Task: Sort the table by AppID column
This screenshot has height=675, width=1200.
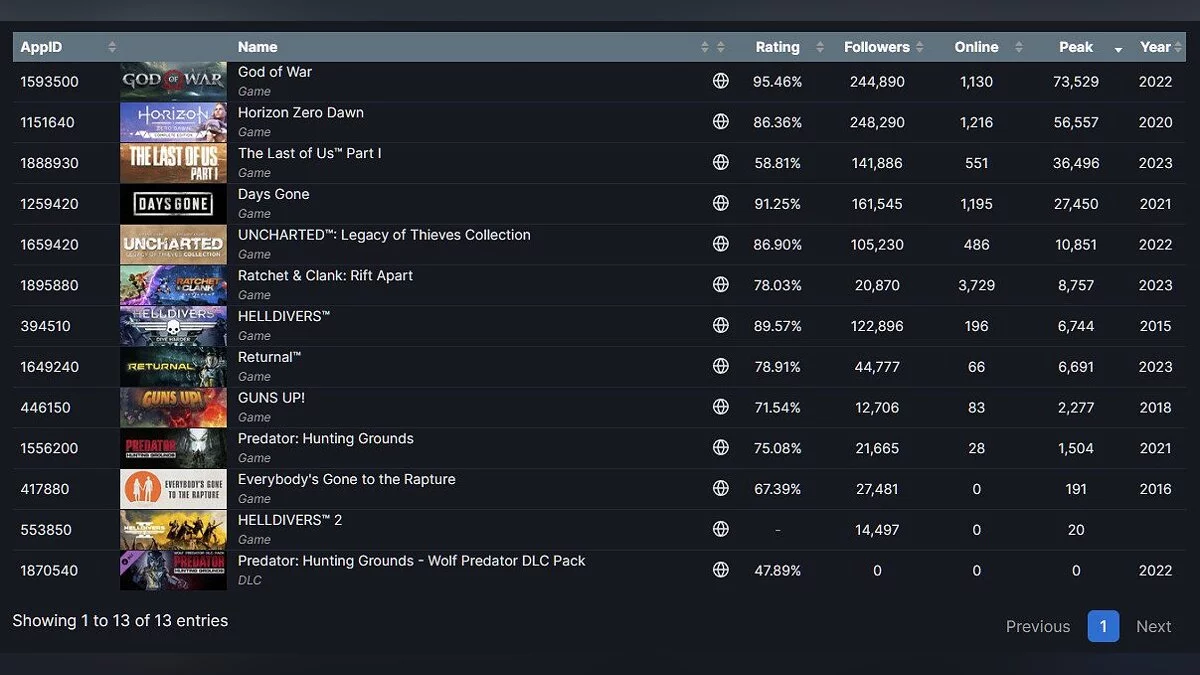Action: click(42, 47)
